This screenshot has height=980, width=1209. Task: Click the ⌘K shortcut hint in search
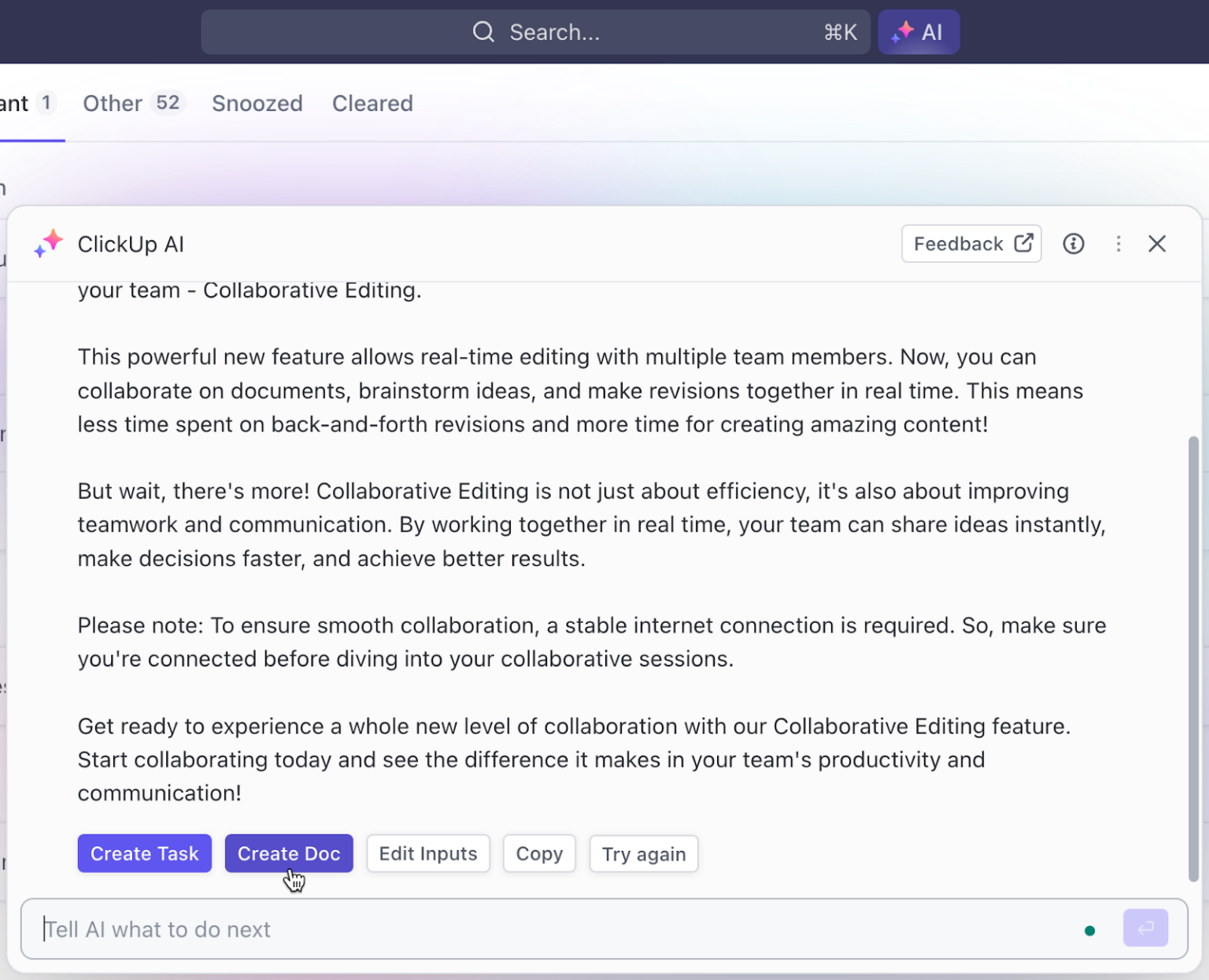[x=839, y=32]
